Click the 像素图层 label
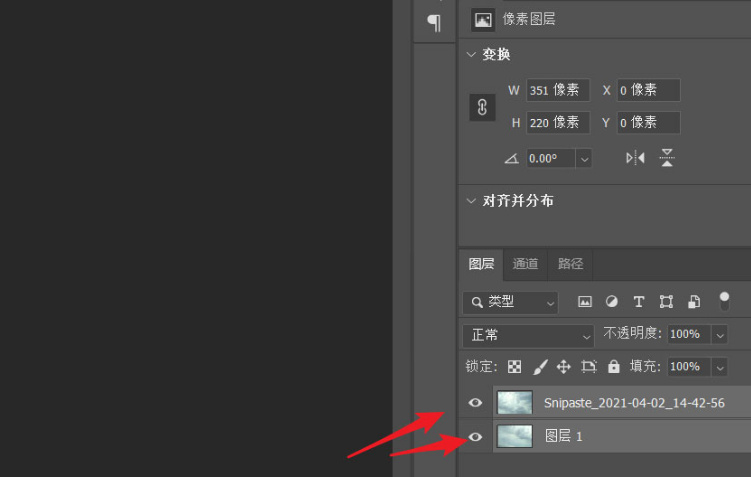The height and width of the screenshot is (477, 751). point(529,19)
